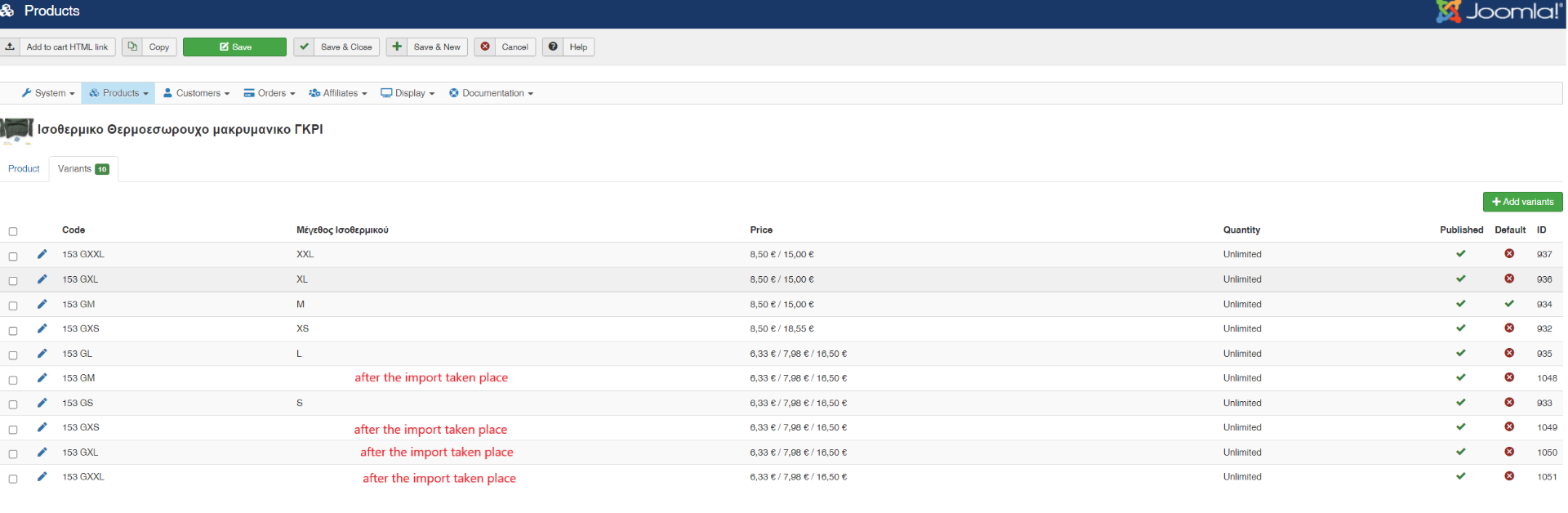Unpublish variant ID 937 via green check
Viewport: 1568px width, 513px height.
tap(1461, 254)
